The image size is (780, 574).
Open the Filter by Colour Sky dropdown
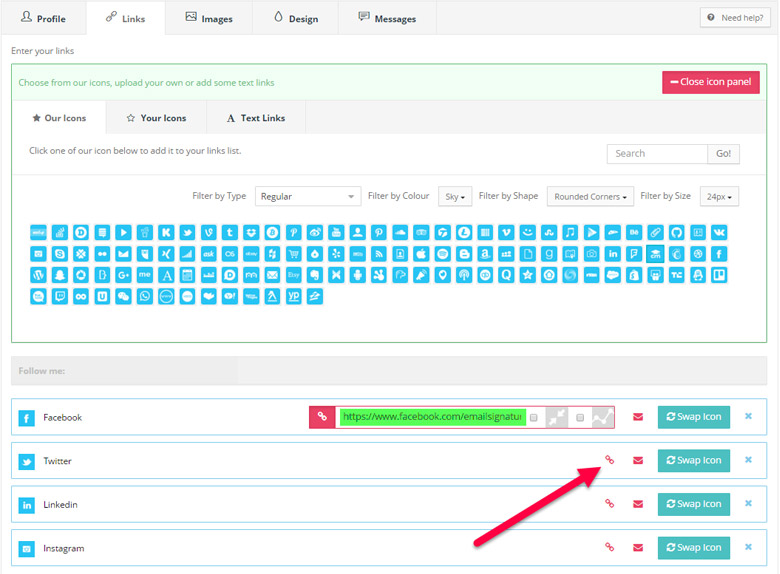pyautogui.click(x=455, y=196)
